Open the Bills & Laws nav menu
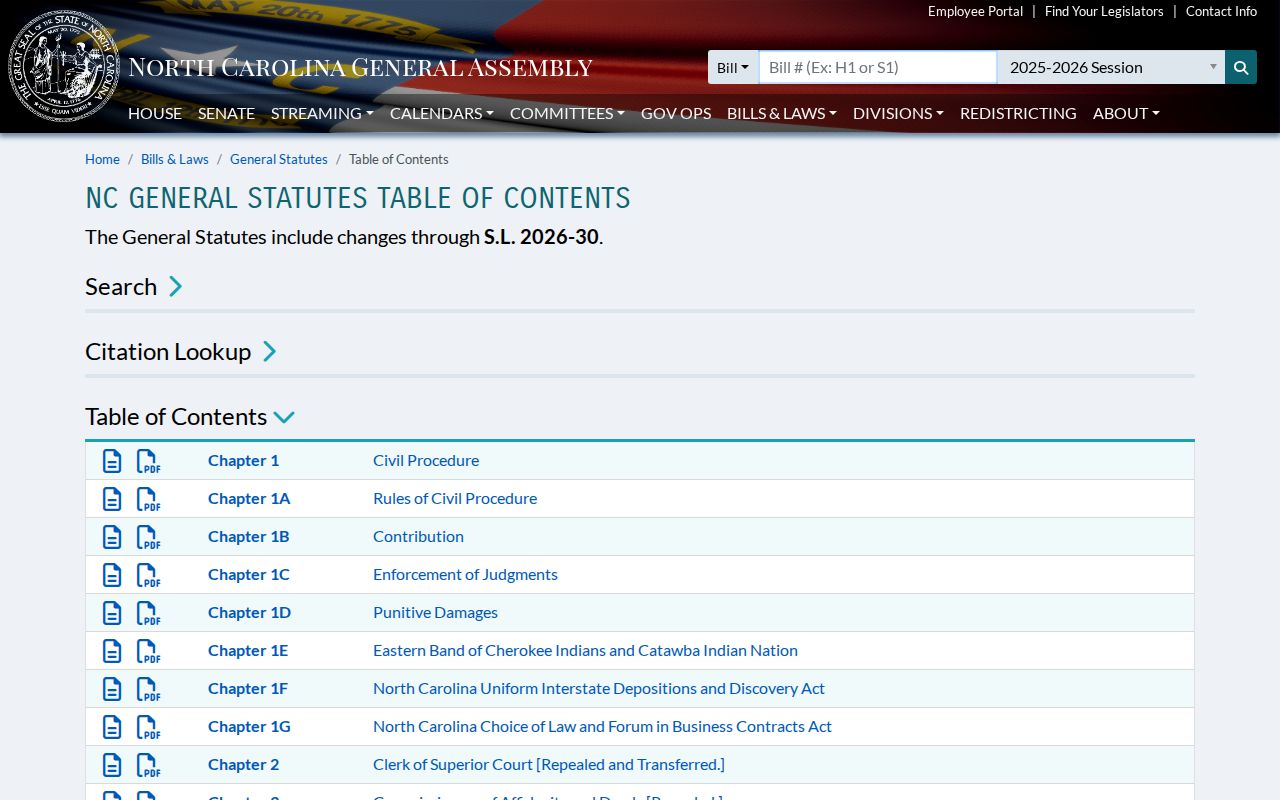 click(x=782, y=113)
